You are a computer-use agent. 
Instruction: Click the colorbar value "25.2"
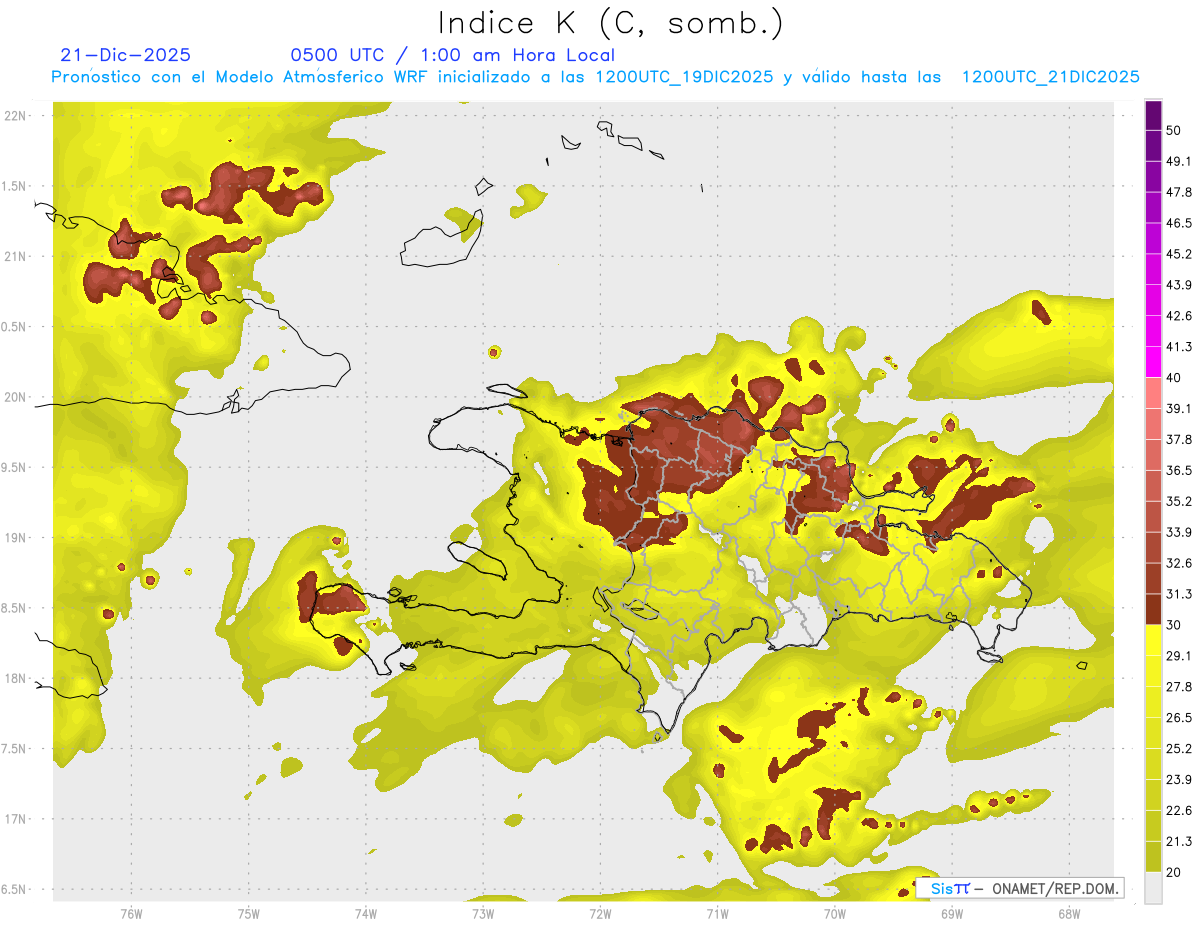pos(1179,748)
